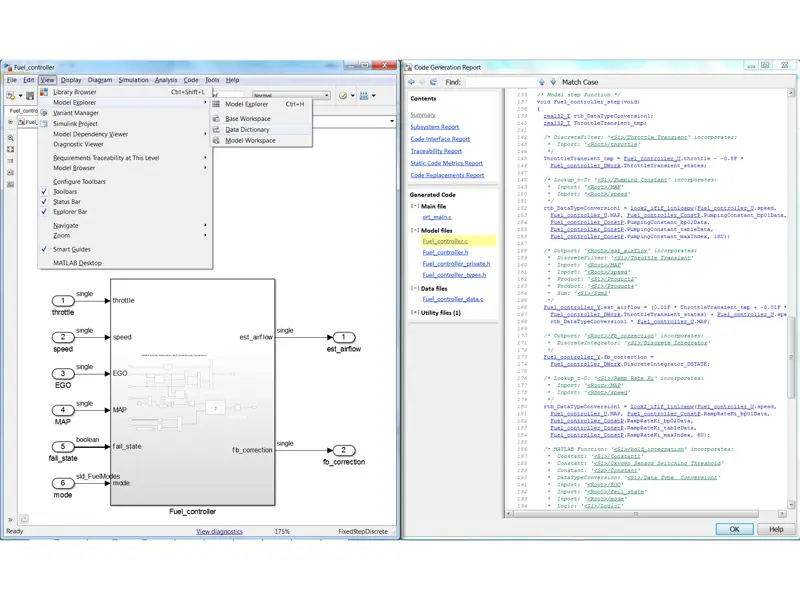Click the build model icon on the Simulink toolbar
Image resolution: width=800 pixels, height=600 pixels.
tap(364, 95)
